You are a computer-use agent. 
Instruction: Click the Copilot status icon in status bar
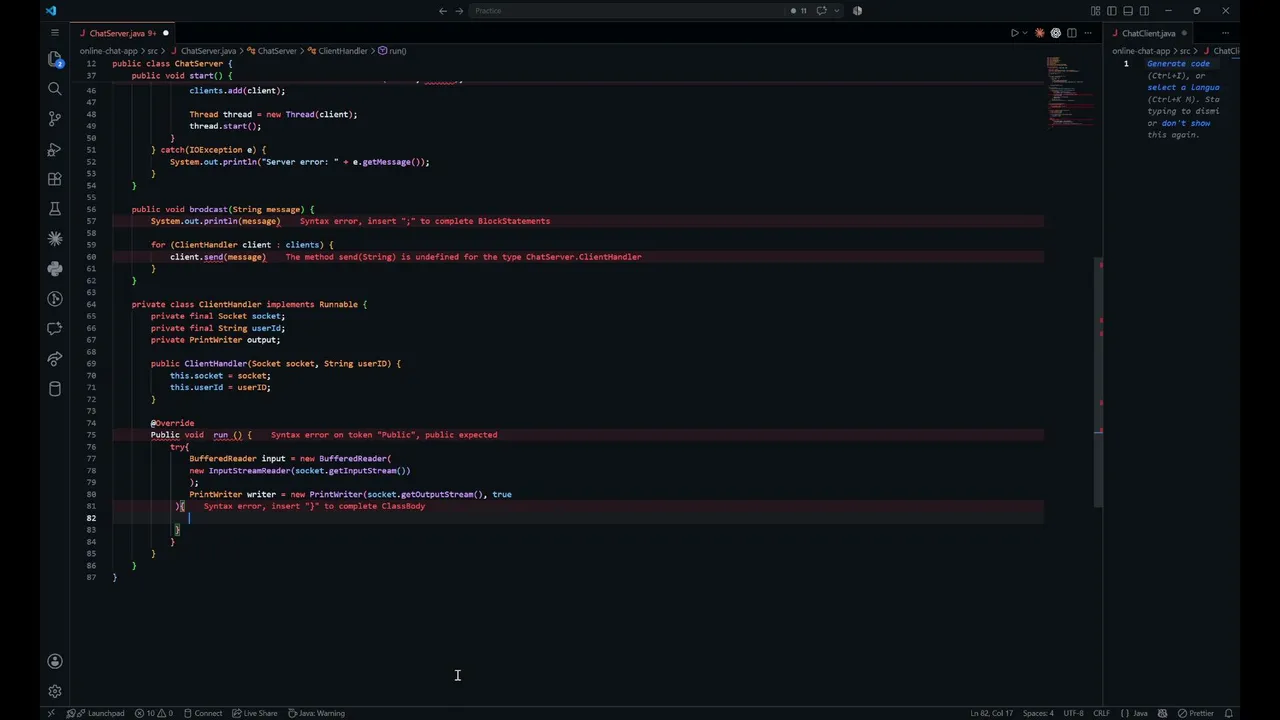point(1163,713)
